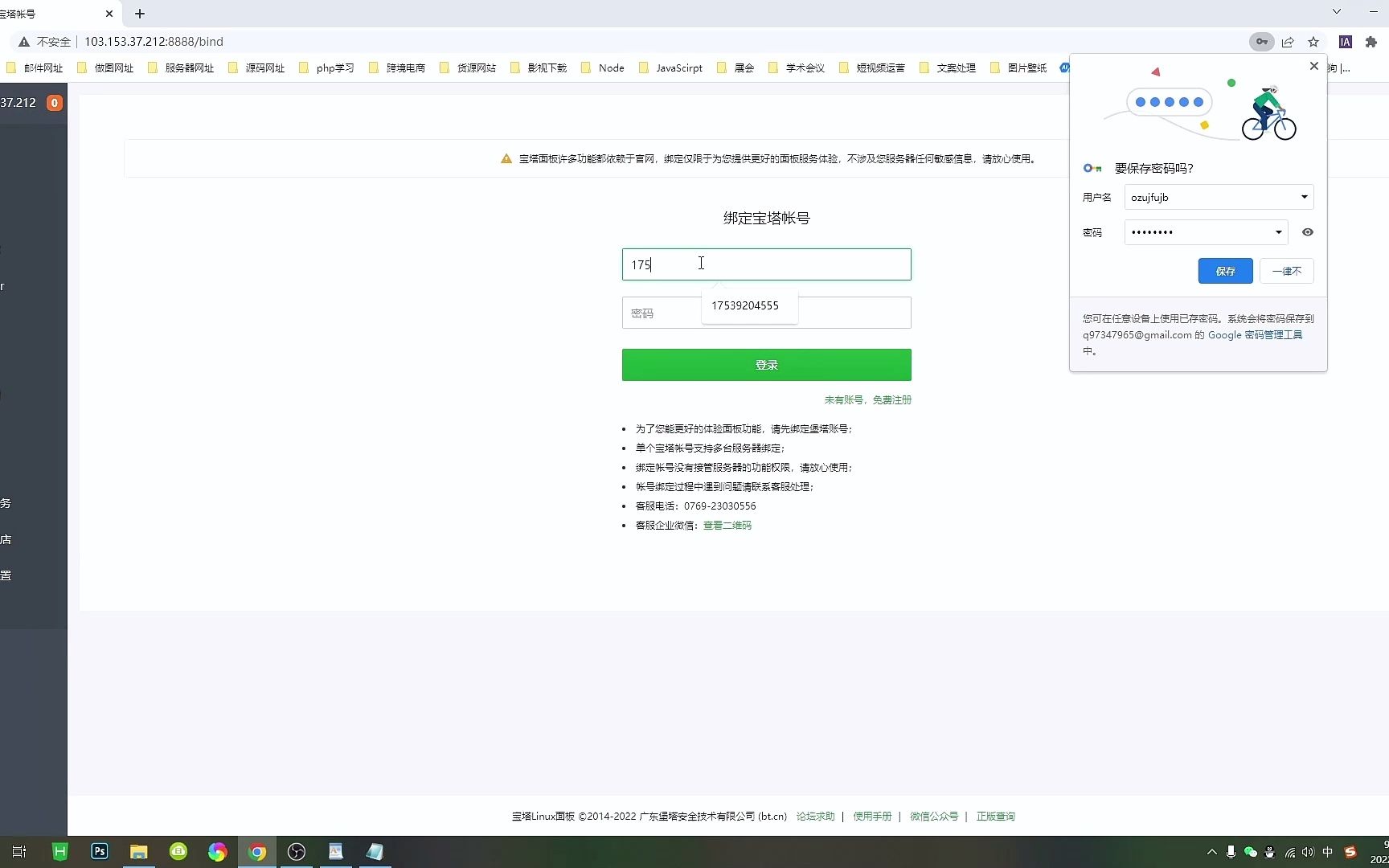Bookmark this page with the star icon
1389x868 pixels.
(1313, 42)
